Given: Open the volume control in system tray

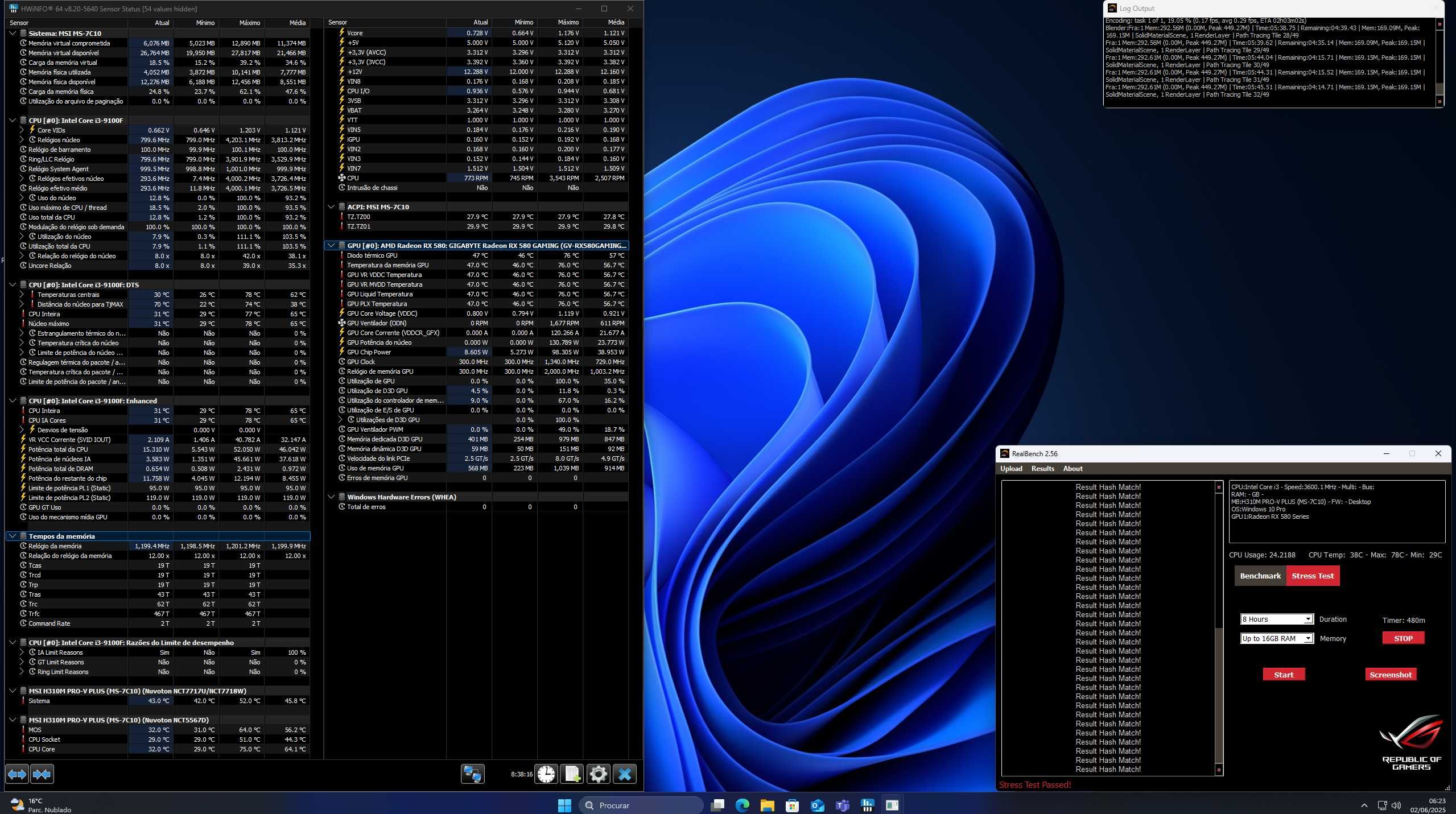Looking at the screenshot, I should (x=1396, y=805).
